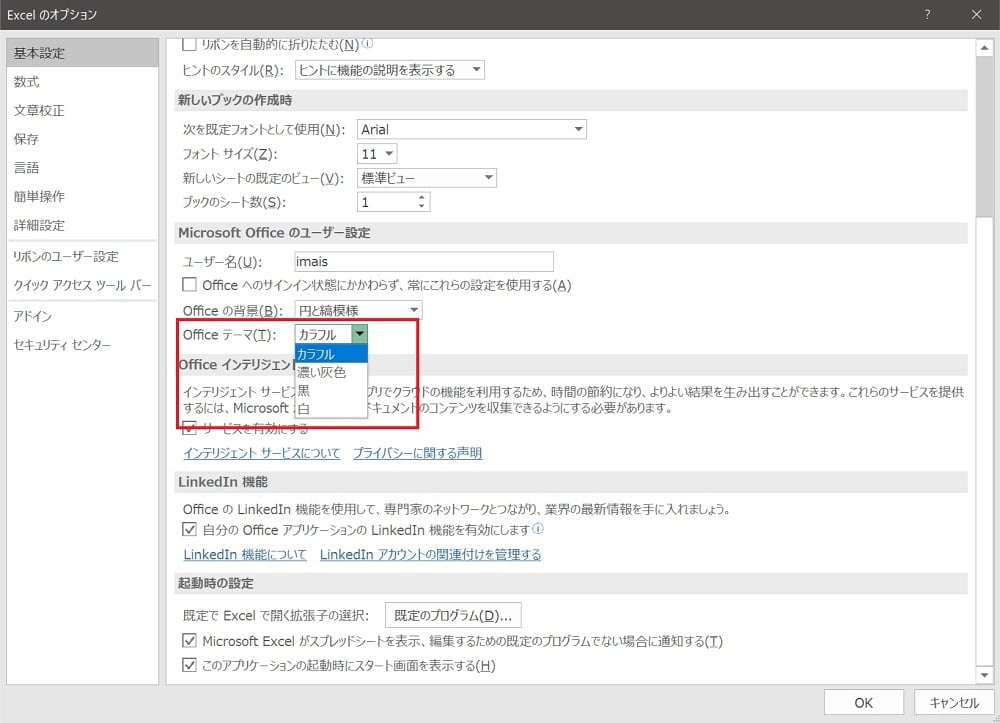This screenshot has width=1000, height=723.
Task: Enable リボンを自動的に折りたたむ checkbox
Action: pyautogui.click(x=190, y=45)
